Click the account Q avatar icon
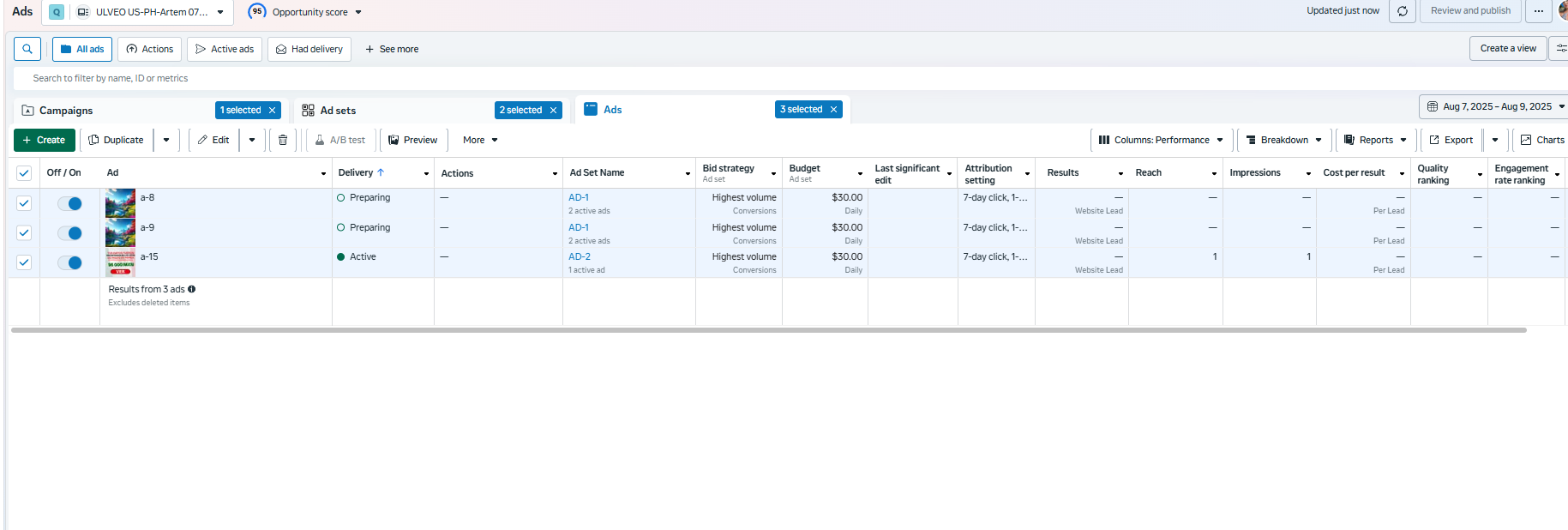The height and width of the screenshot is (530, 1568). [57, 12]
